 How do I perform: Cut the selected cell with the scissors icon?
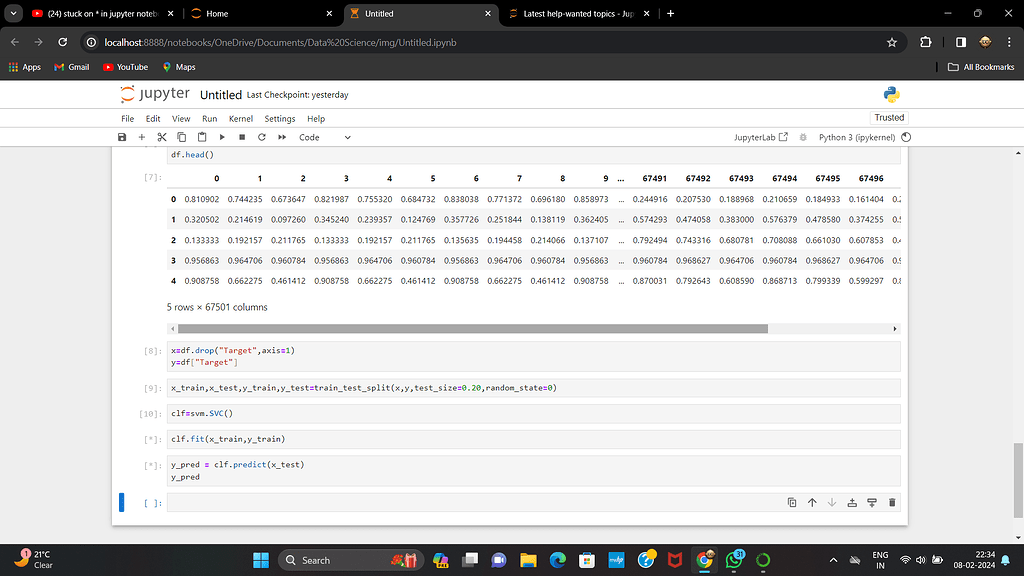tap(161, 137)
